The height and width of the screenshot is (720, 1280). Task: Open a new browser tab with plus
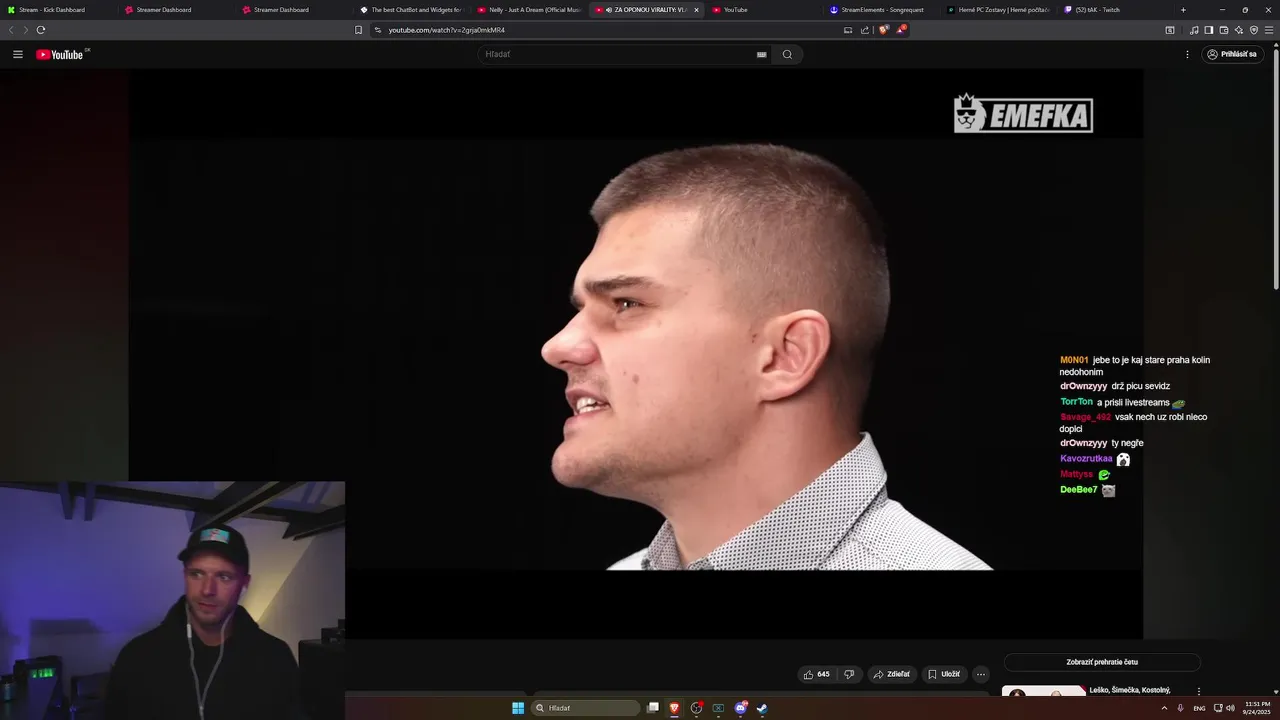[x=1183, y=10]
